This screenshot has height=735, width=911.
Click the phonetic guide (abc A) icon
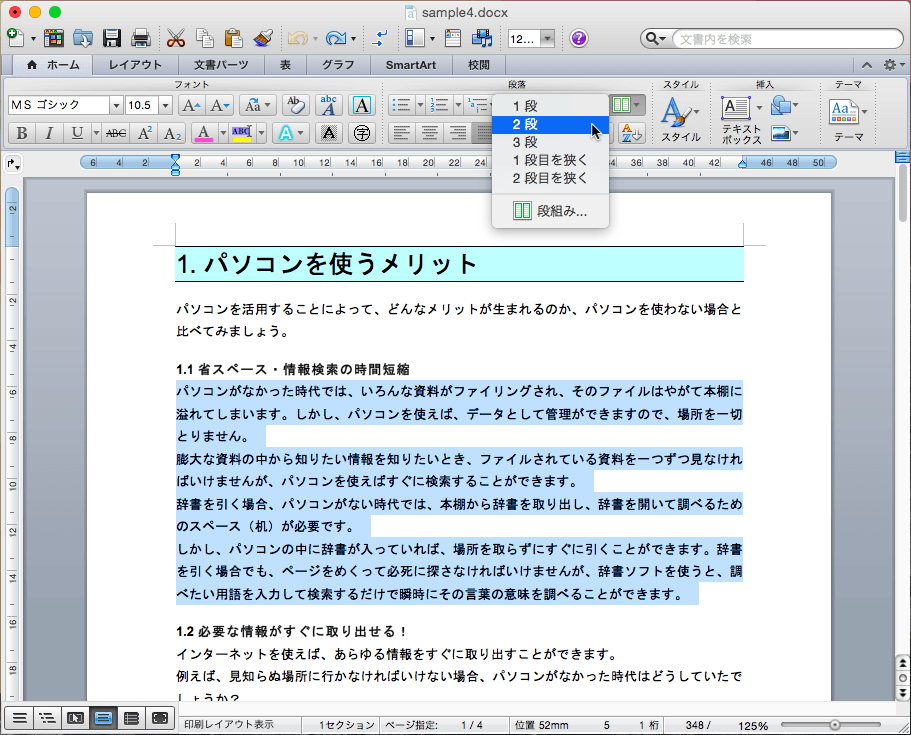pos(328,105)
